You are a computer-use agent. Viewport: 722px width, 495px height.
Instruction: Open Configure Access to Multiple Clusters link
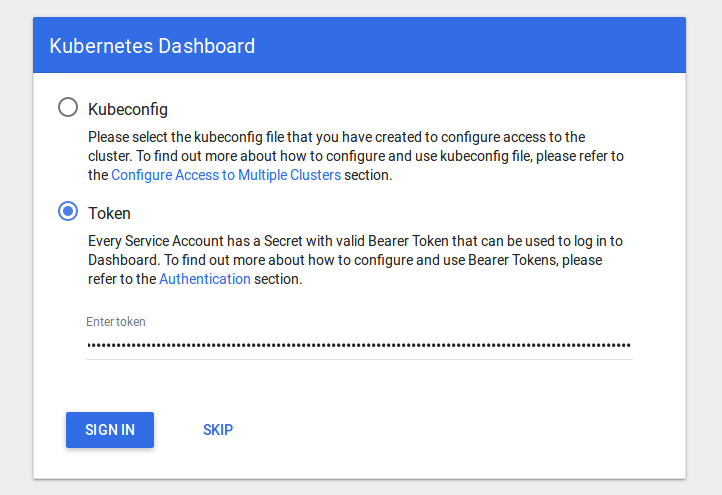[x=226, y=175]
